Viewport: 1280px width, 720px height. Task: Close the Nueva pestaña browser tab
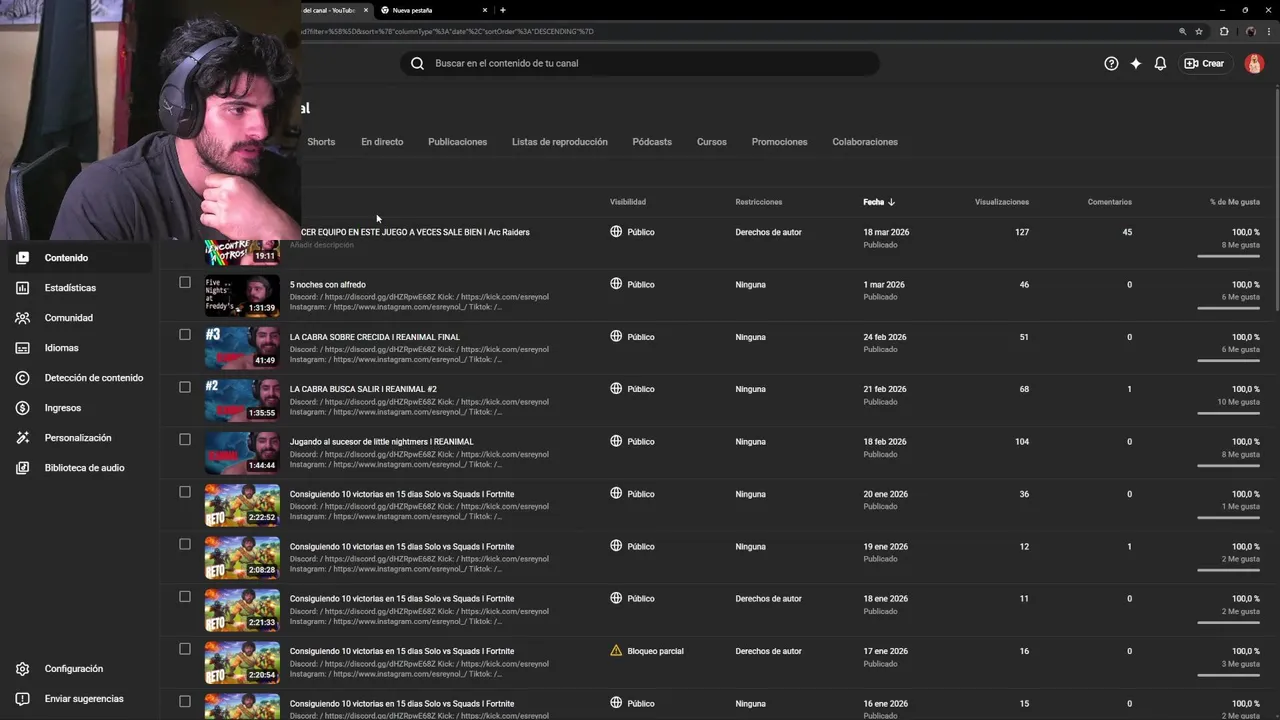(x=485, y=10)
